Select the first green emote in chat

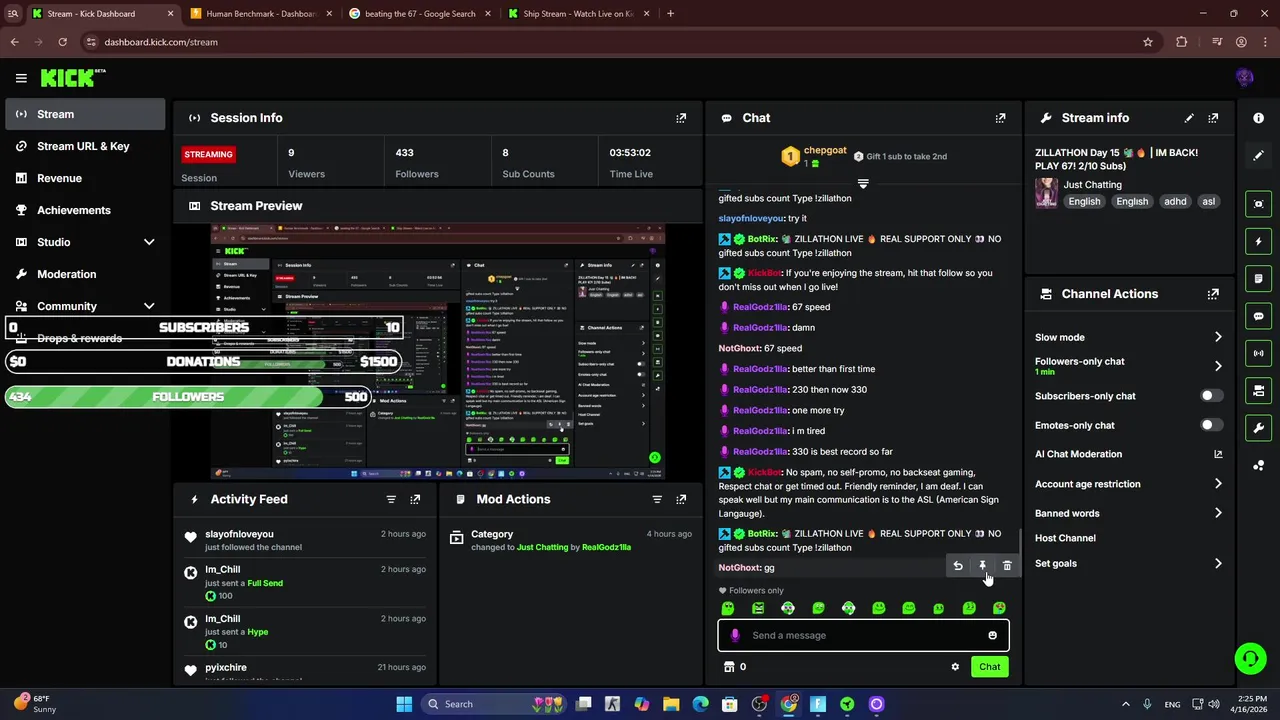tap(728, 608)
